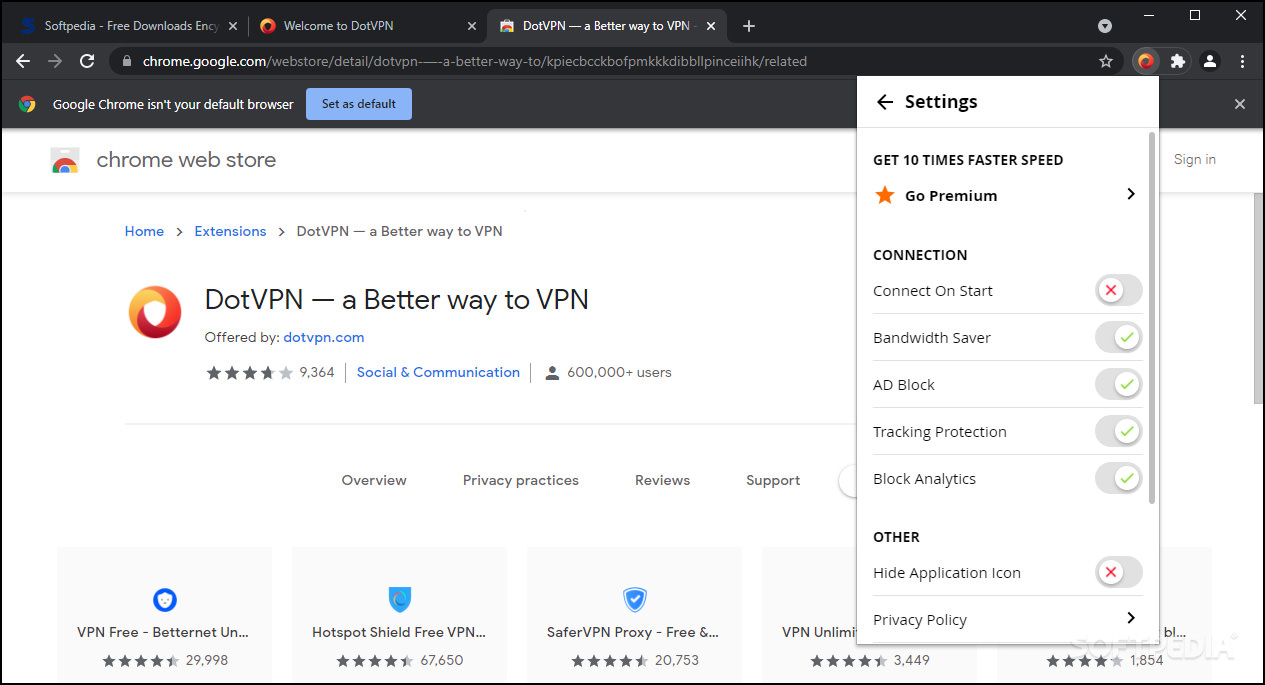Image resolution: width=1265 pixels, height=685 pixels.
Task: Toggle Block Analytics off
Action: [1118, 479]
